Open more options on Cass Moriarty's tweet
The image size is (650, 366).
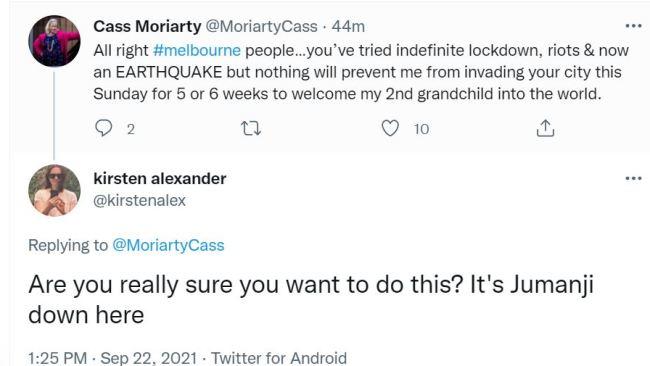pos(633,26)
